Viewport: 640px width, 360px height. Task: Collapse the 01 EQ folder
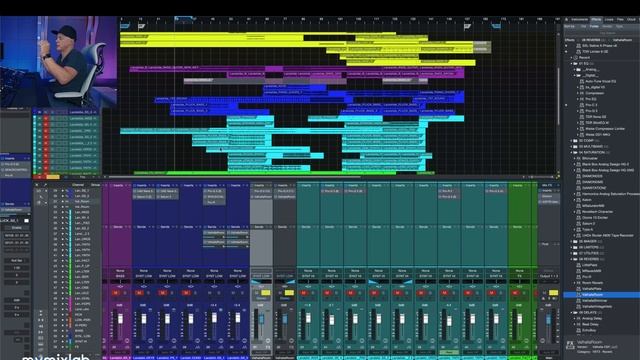pyautogui.click(x=571, y=64)
